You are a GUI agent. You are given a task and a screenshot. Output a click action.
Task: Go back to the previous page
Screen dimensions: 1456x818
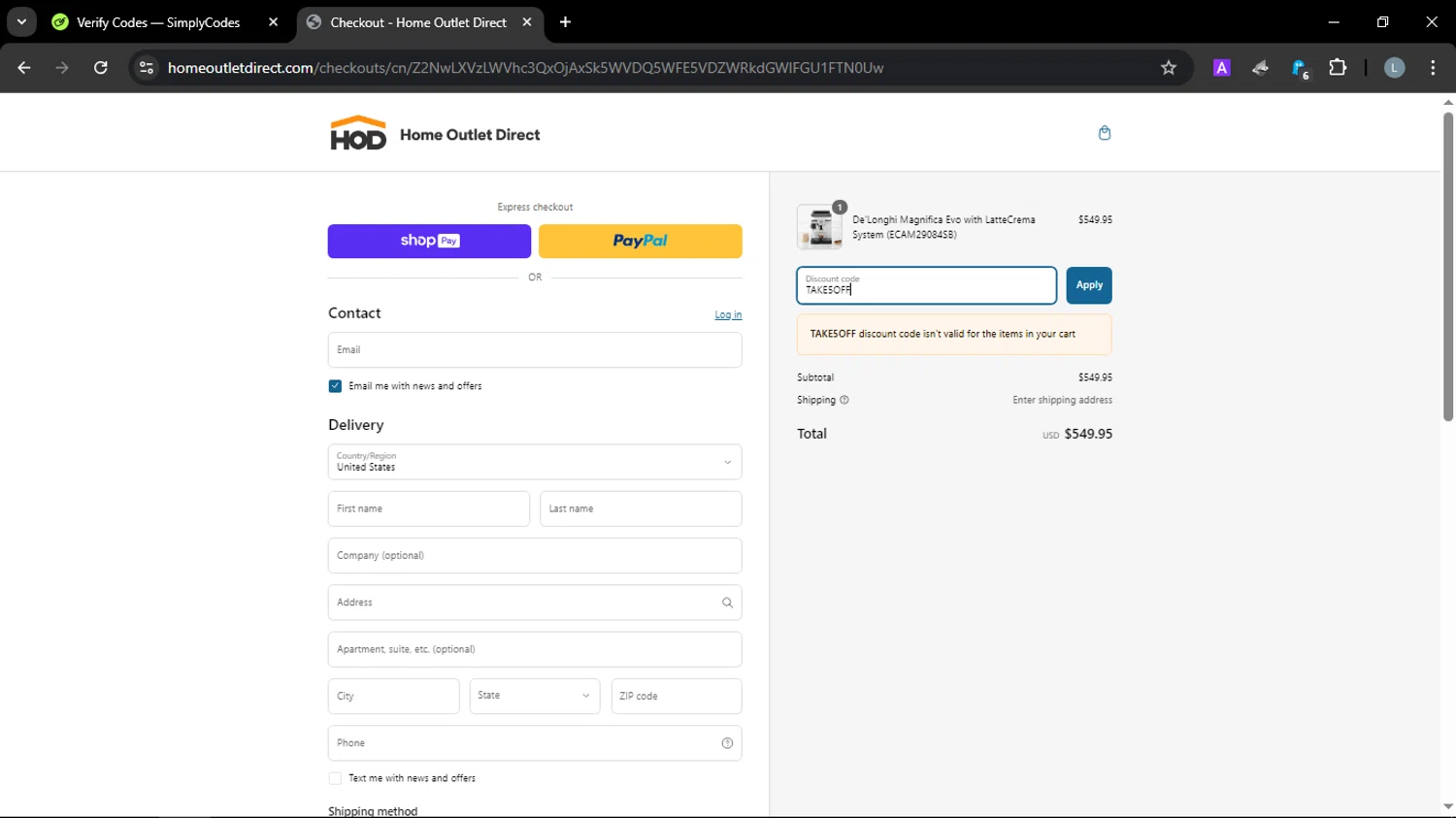24,68
